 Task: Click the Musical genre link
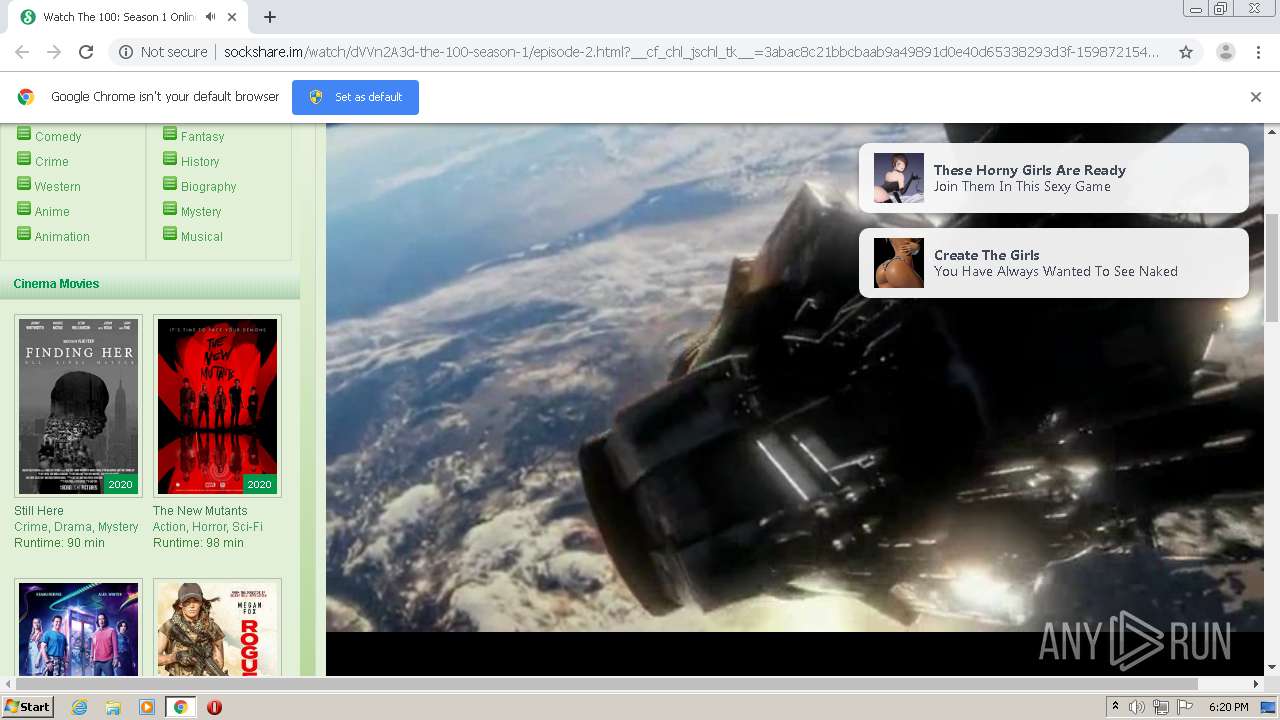(201, 237)
